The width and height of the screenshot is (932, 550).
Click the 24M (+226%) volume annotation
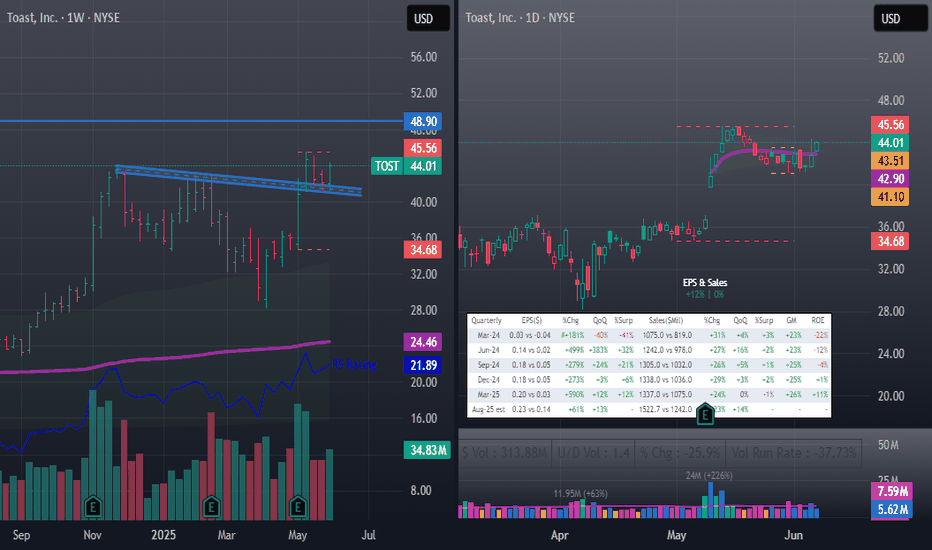point(709,476)
